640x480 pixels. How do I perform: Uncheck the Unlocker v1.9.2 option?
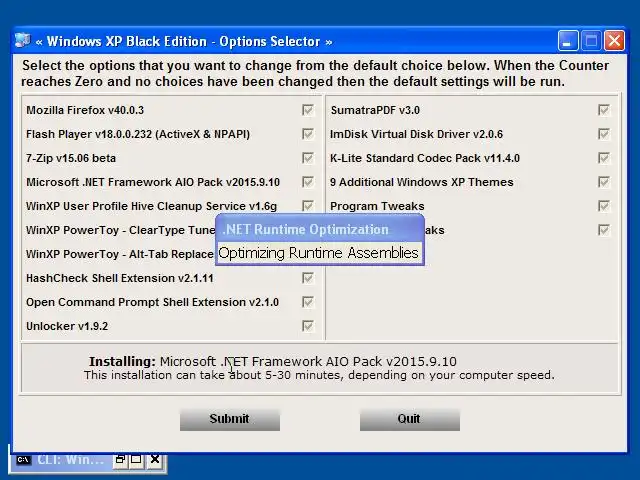point(308,326)
